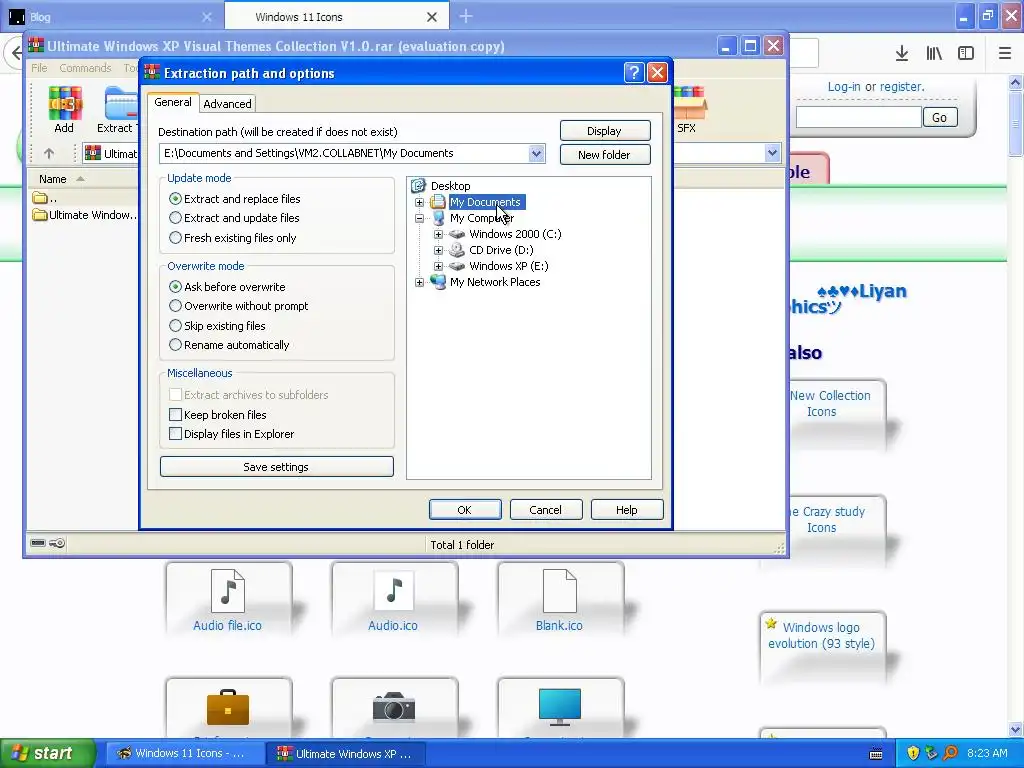Click the destination path text field
This screenshot has width=1024, height=768.
(344, 153)
